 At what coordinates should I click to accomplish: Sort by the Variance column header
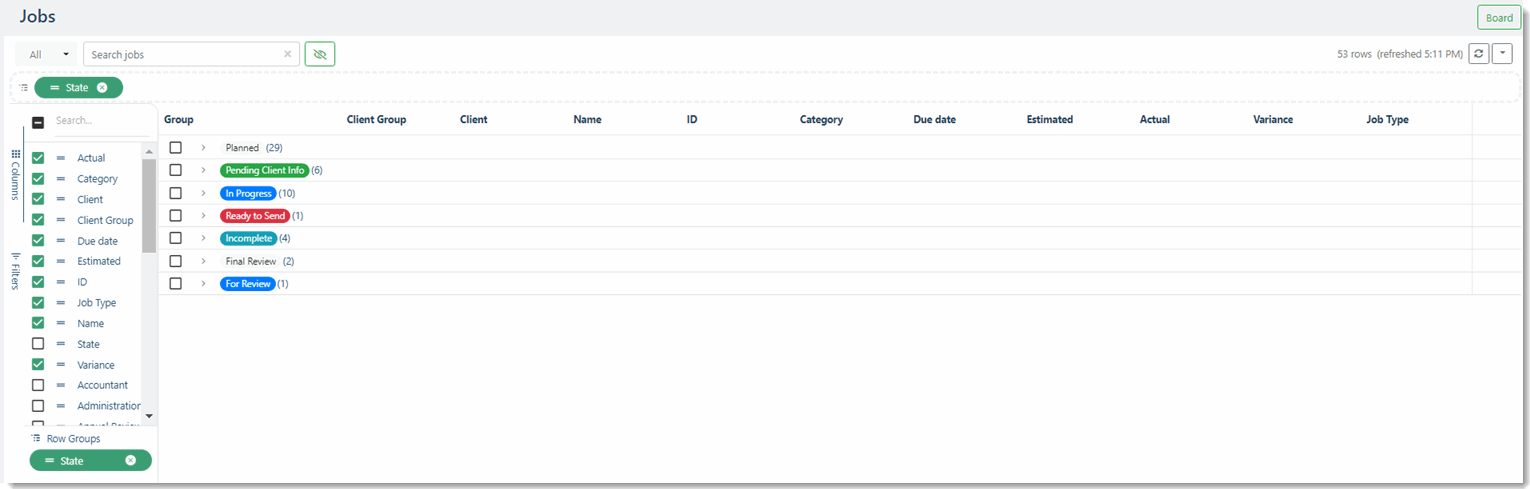point(1273,119)
